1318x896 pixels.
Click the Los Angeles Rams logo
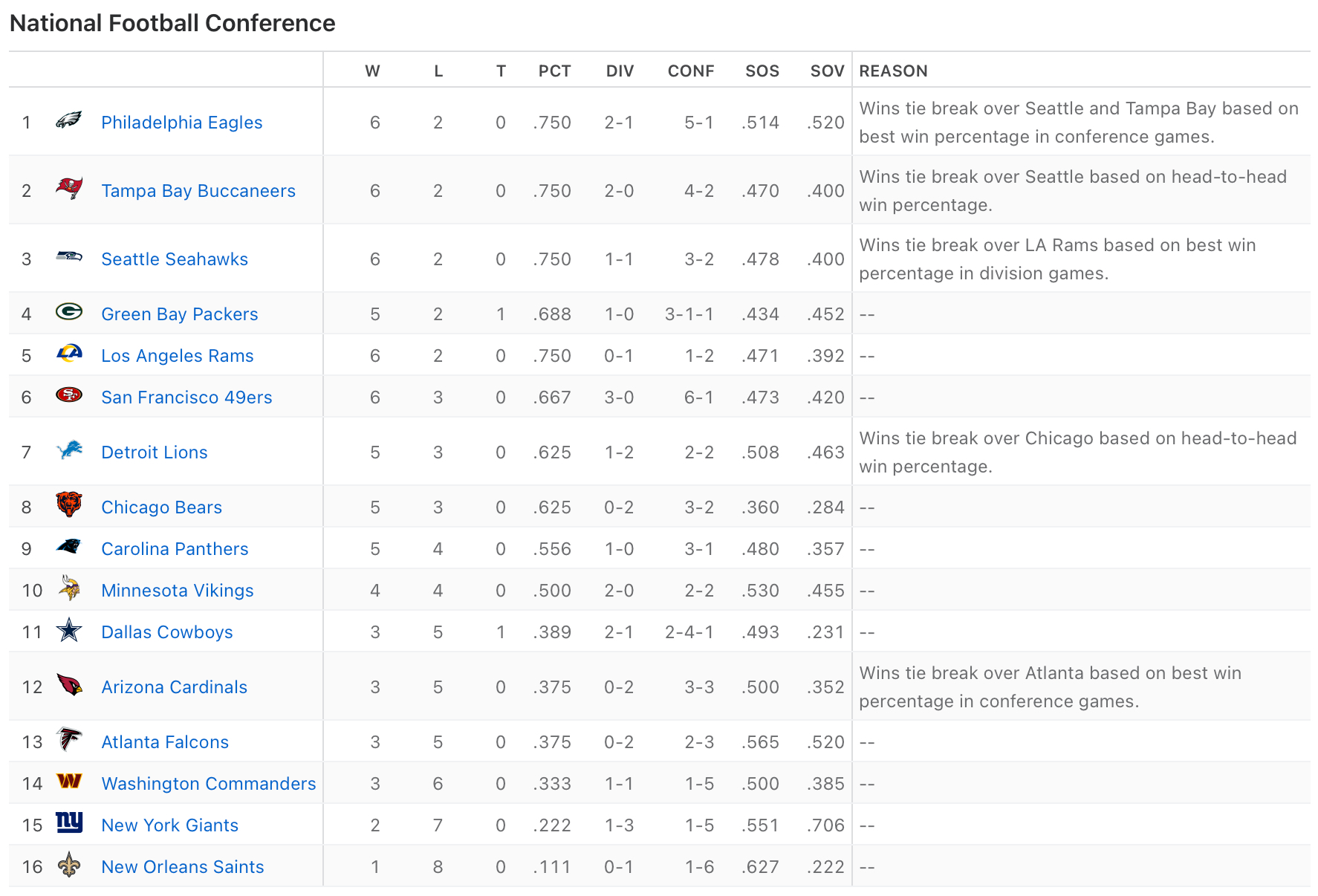pyautogui.click(x=69, y=354)
